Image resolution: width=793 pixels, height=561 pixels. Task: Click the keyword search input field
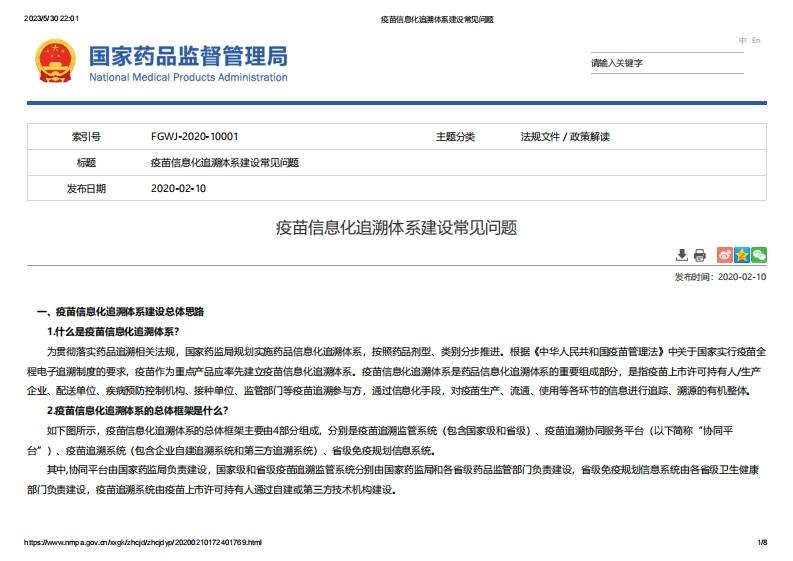[665, 63]
